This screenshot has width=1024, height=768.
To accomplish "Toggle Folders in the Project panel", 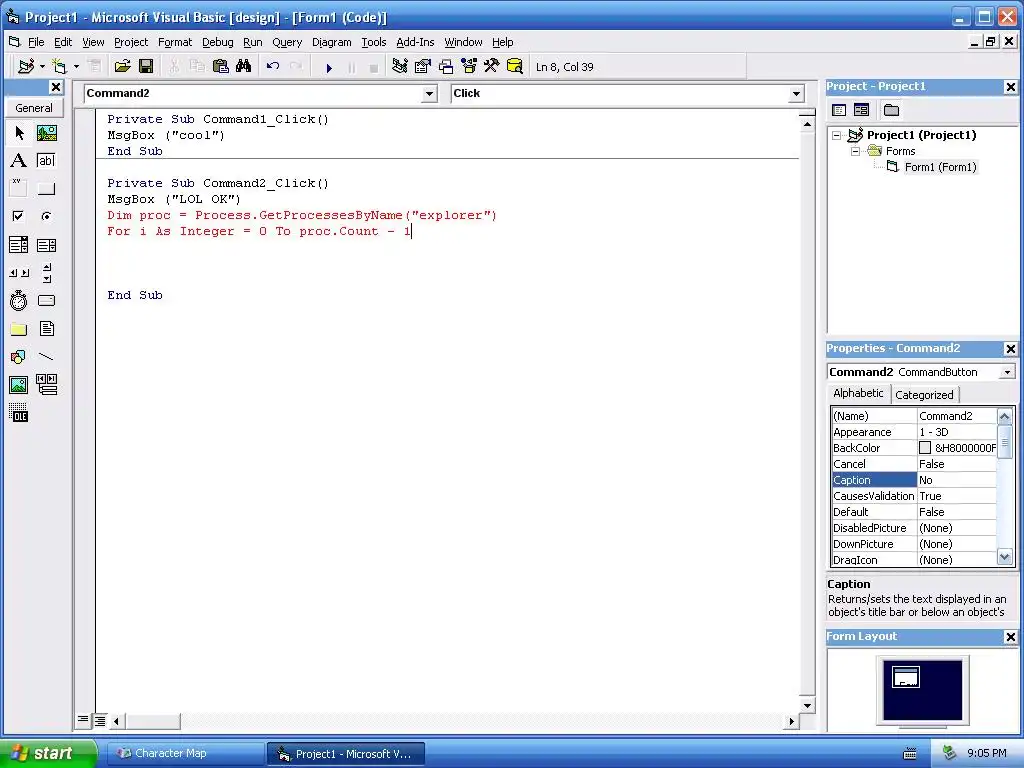I will click(891, 110).
